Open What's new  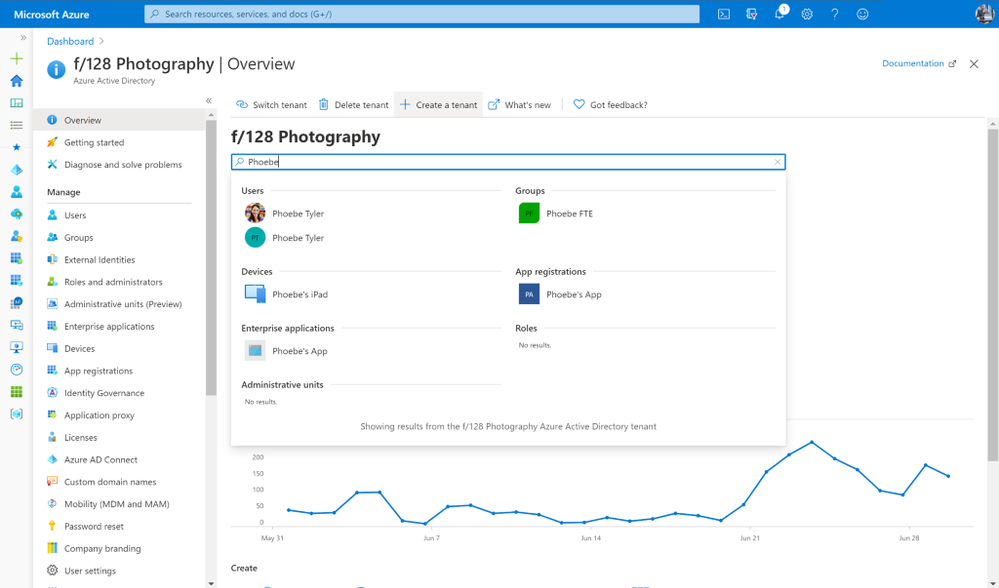[x=520, y=104]
